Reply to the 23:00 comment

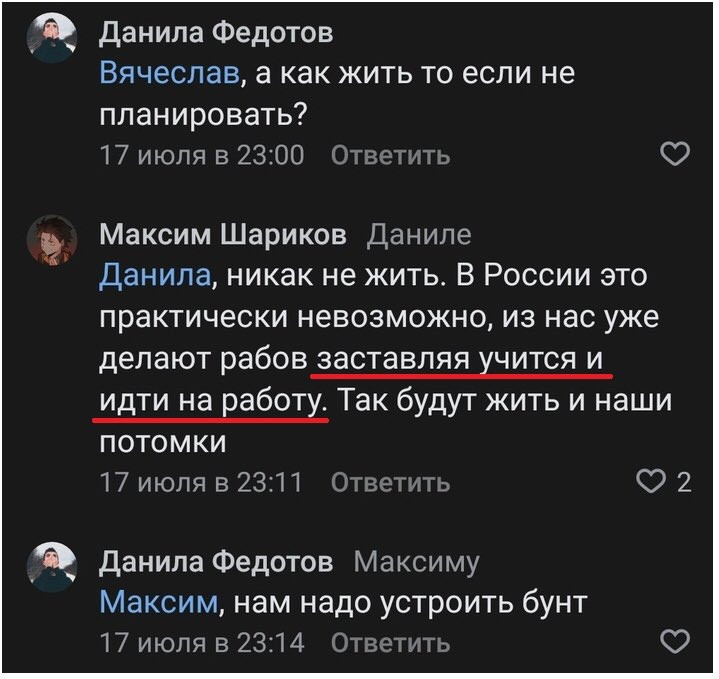pyautogui.click(x=389, y=155)
